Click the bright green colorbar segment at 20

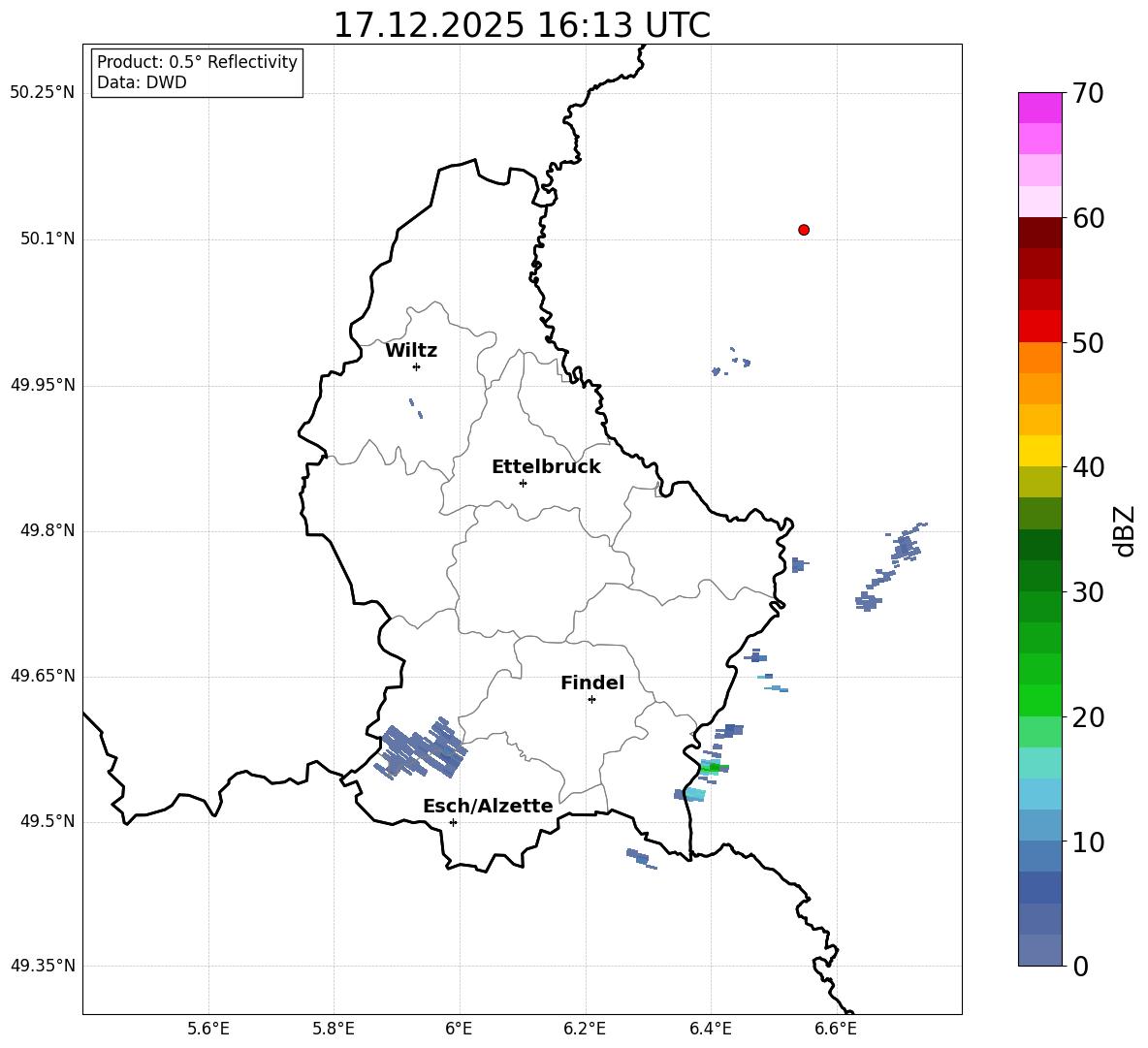click(1039, 700)
